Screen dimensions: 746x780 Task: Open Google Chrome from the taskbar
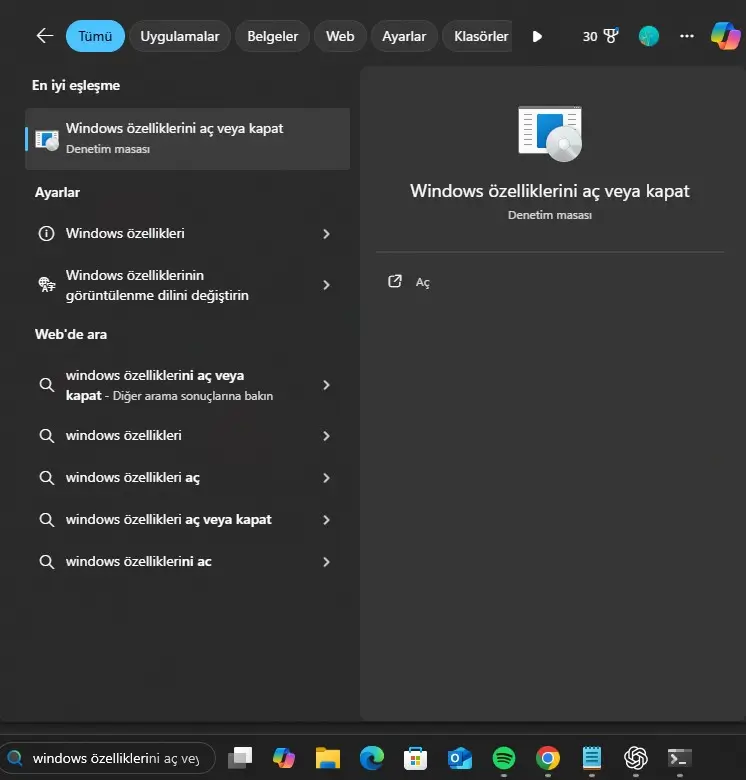(x=547, y=758)
